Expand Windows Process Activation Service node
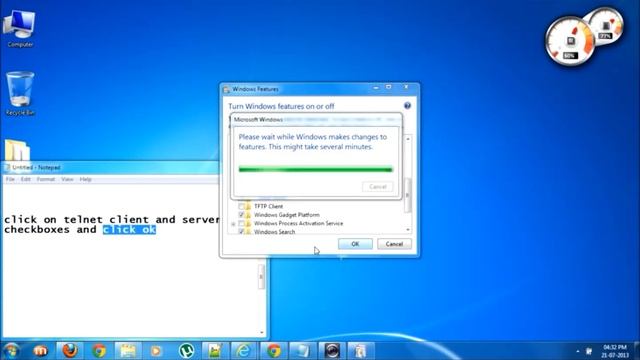 coord(233,224)
